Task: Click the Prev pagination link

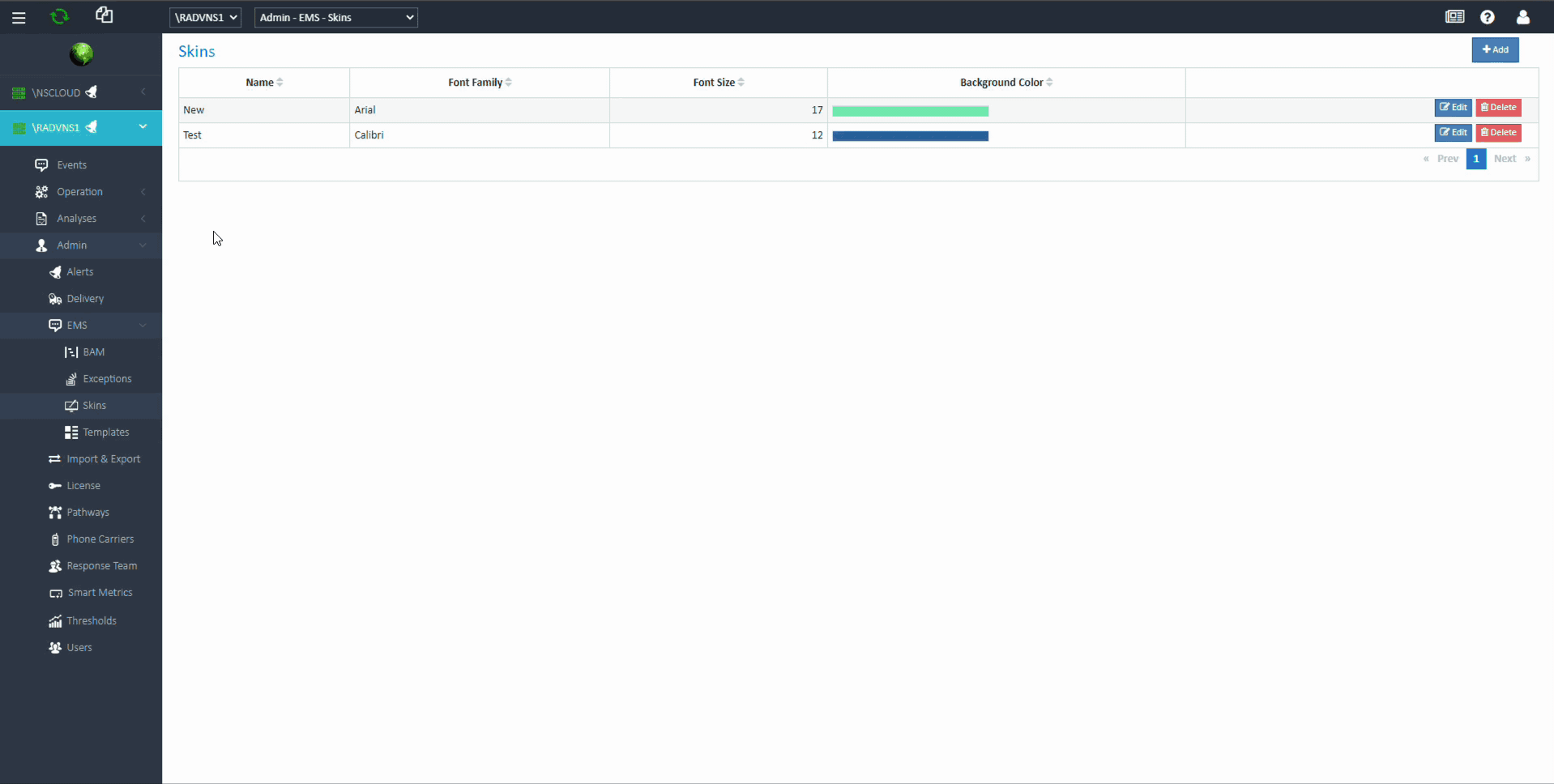Action: pyautogui.click(x=1447, y=159)
